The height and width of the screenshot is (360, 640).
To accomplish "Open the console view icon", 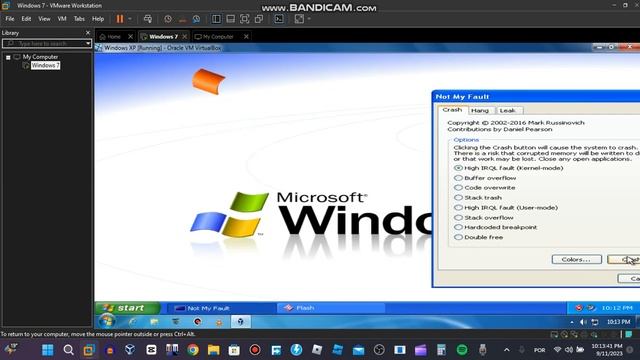I will click(279, 19).
